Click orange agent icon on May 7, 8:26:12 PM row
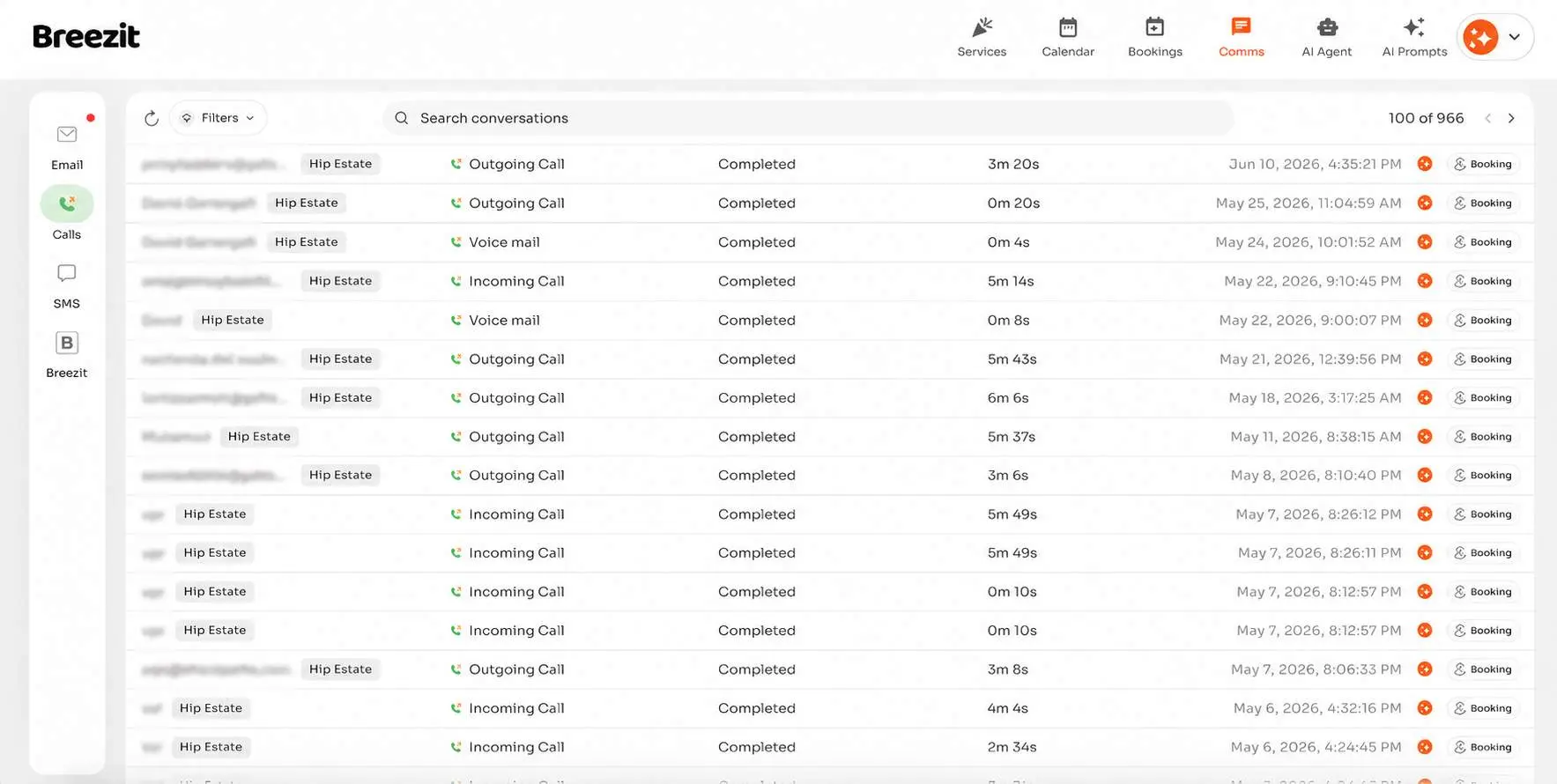 [x=1425, y=514]
